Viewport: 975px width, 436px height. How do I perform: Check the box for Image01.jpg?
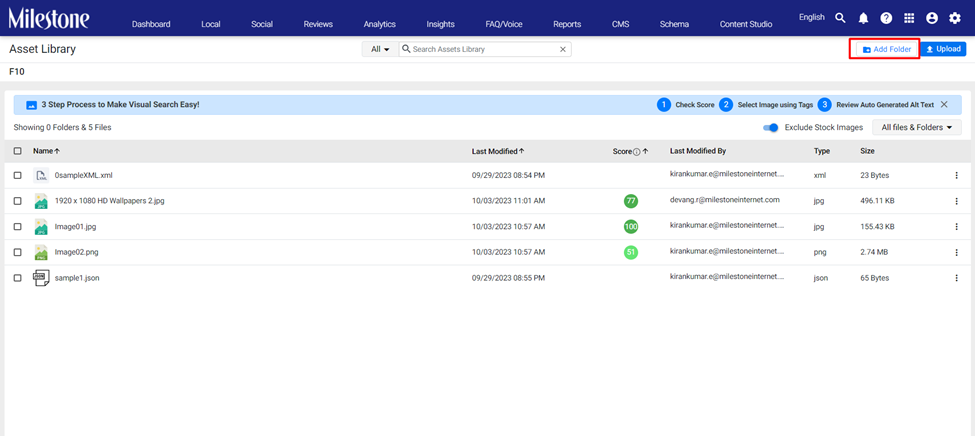point(17,227)
